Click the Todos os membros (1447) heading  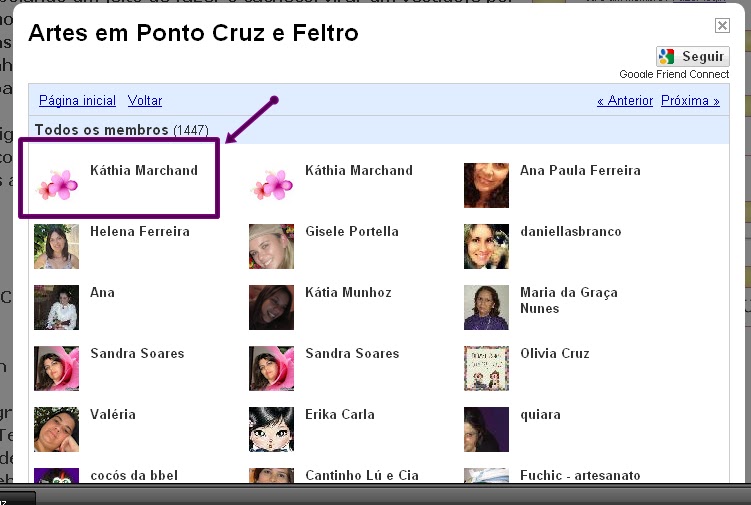[122, 130]
